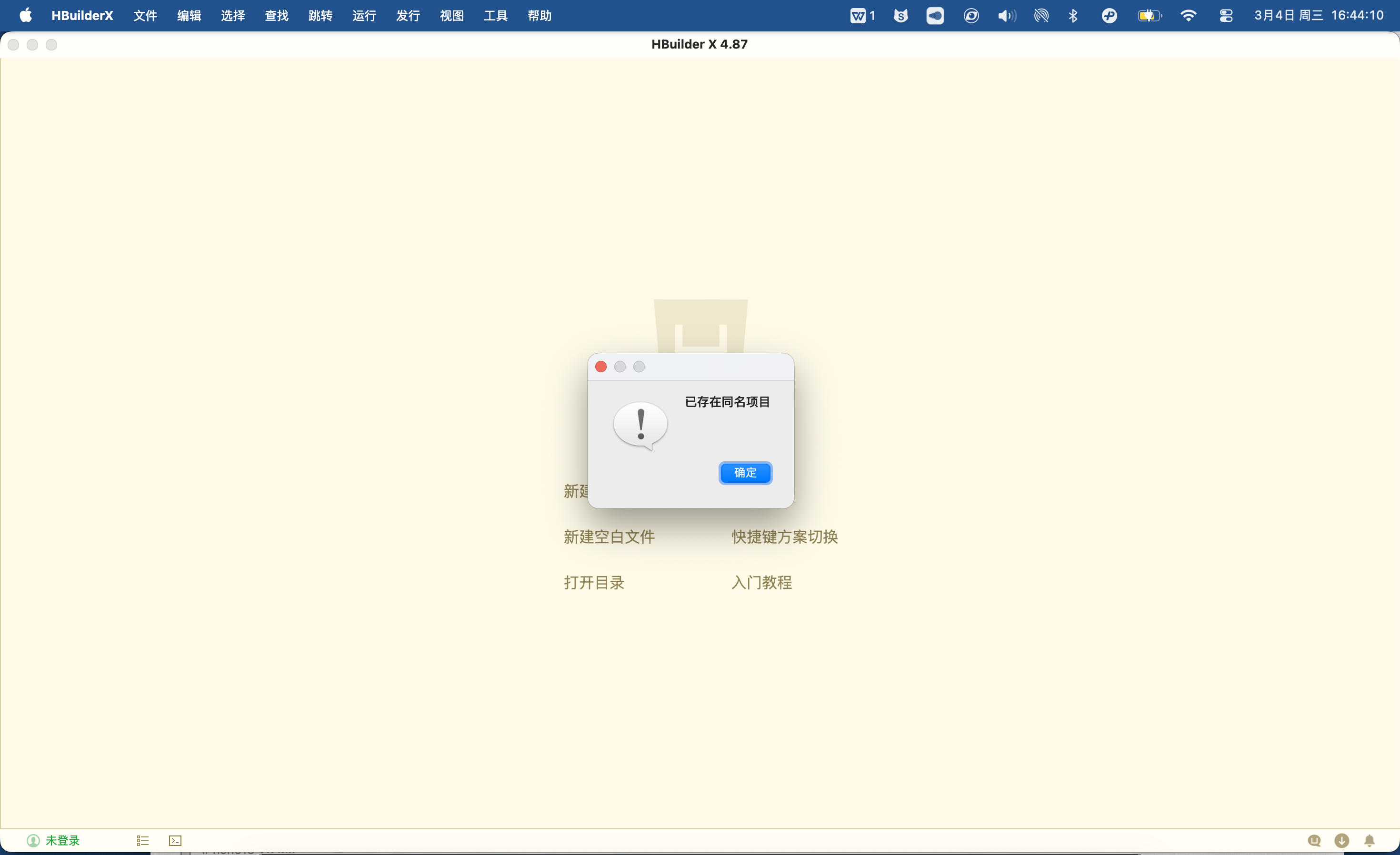Open the 发行 menu
The height and width of the screenshot is (855, 1400).
tap(408, 15)
